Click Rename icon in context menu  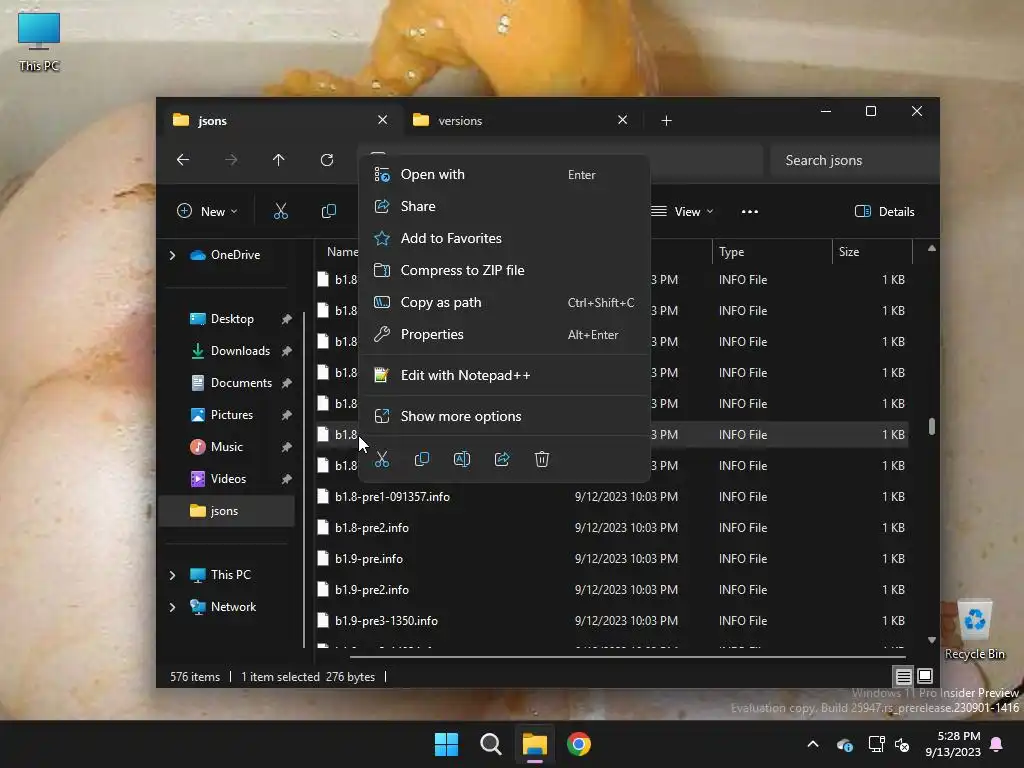tap(462, 459)
